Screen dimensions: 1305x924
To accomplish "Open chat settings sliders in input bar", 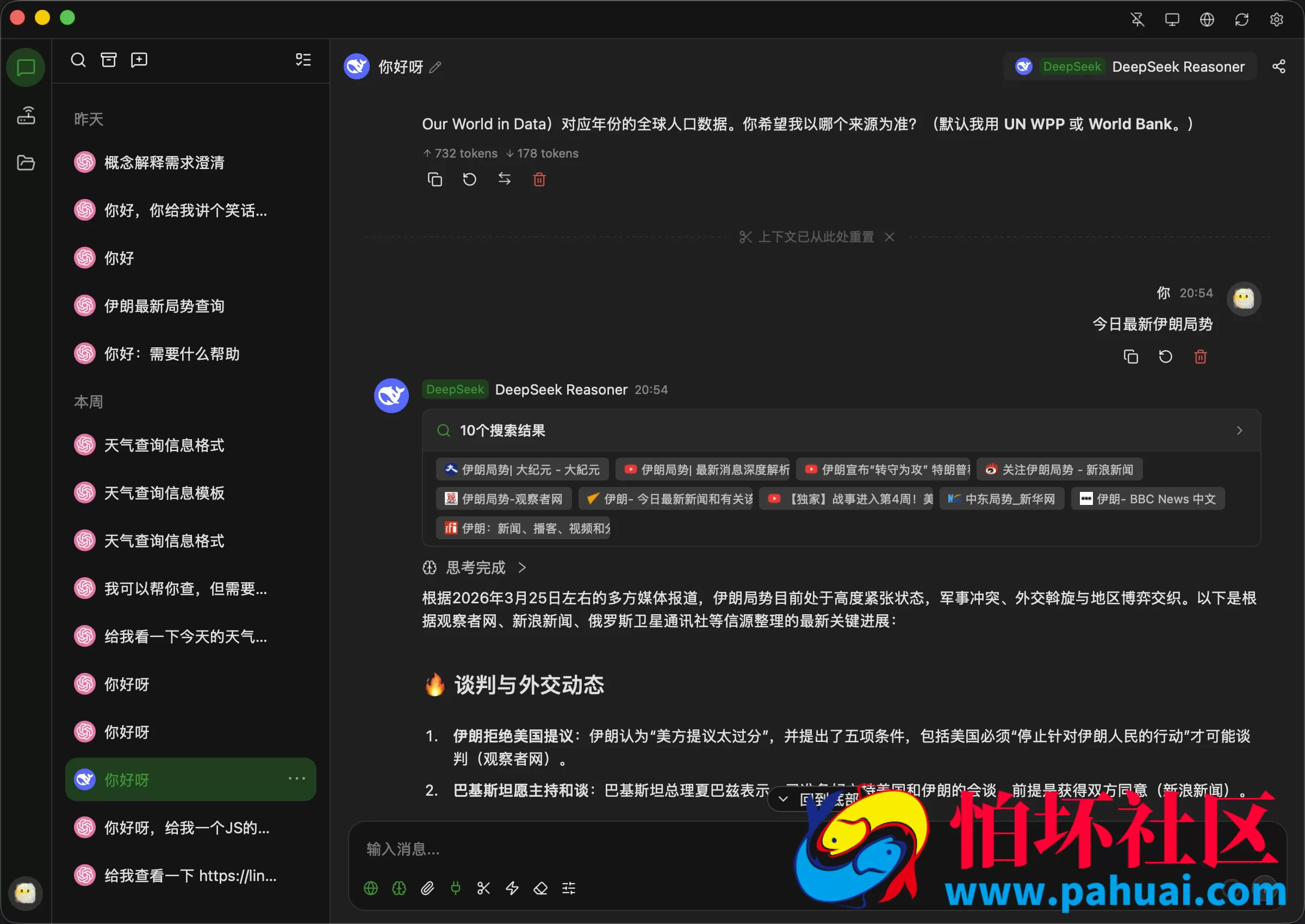I will point(569,888).
